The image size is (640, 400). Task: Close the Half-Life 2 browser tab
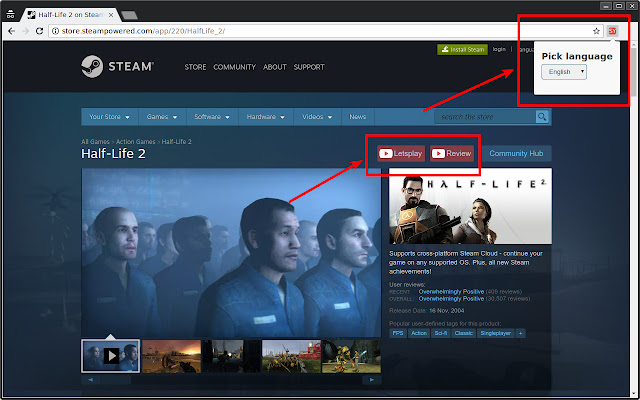[111, 15]
